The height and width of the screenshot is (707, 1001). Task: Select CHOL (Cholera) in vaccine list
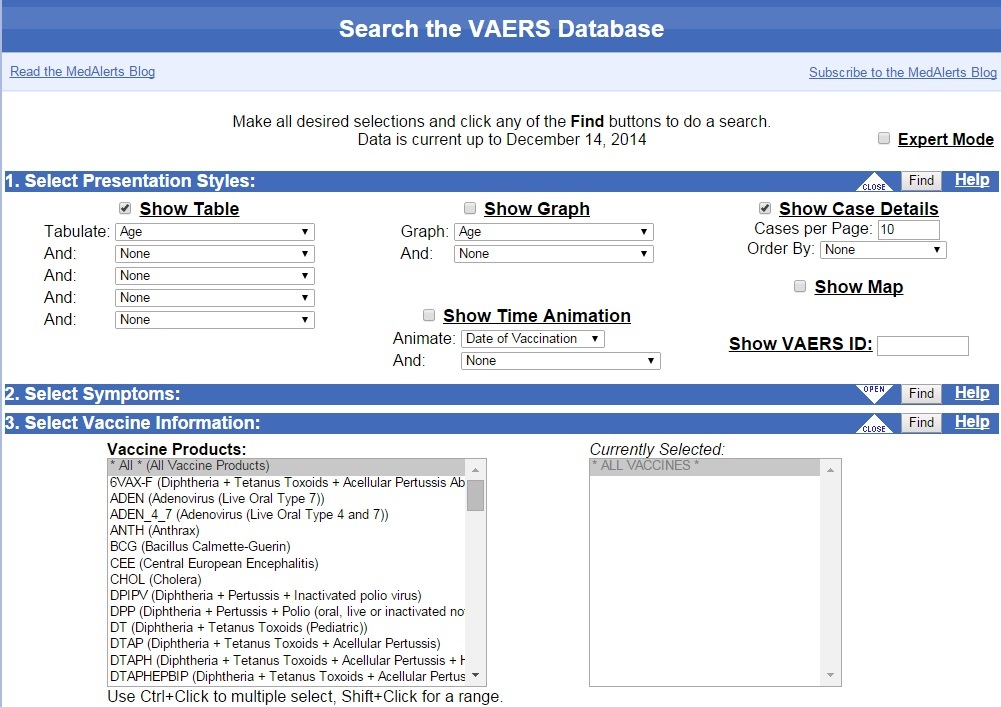(x=287, y=579)
